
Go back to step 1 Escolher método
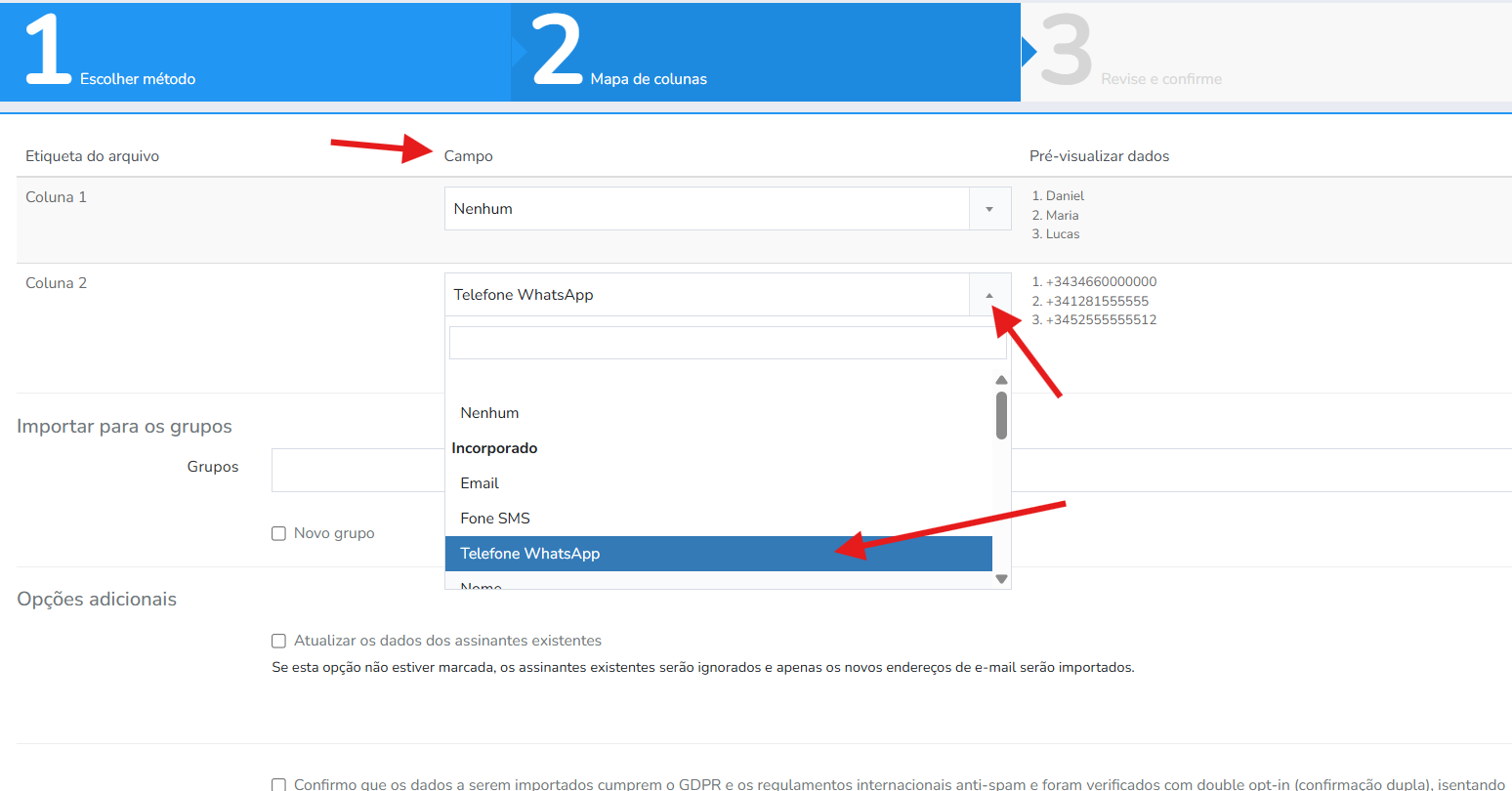[255, 52]
